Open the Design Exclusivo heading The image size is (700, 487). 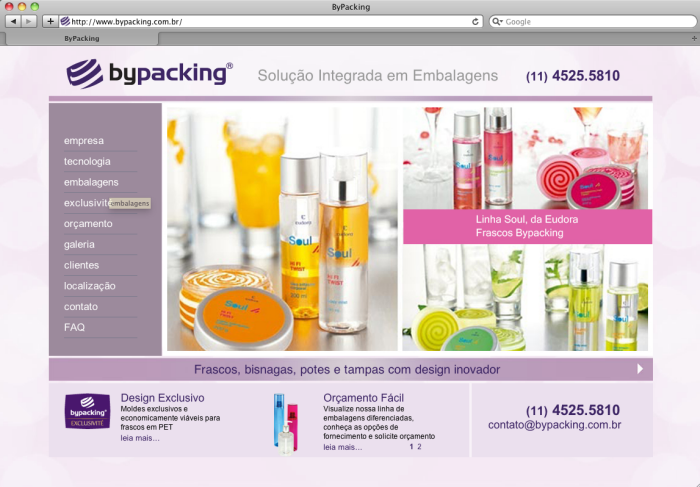click(x=162, y=398)
